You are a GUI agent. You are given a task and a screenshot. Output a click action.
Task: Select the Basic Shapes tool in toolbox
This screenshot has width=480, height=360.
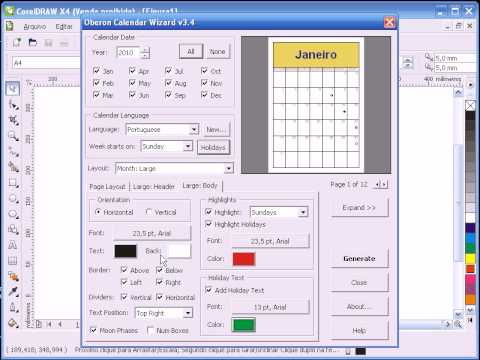pyautogui.click(x=13, y=230)
